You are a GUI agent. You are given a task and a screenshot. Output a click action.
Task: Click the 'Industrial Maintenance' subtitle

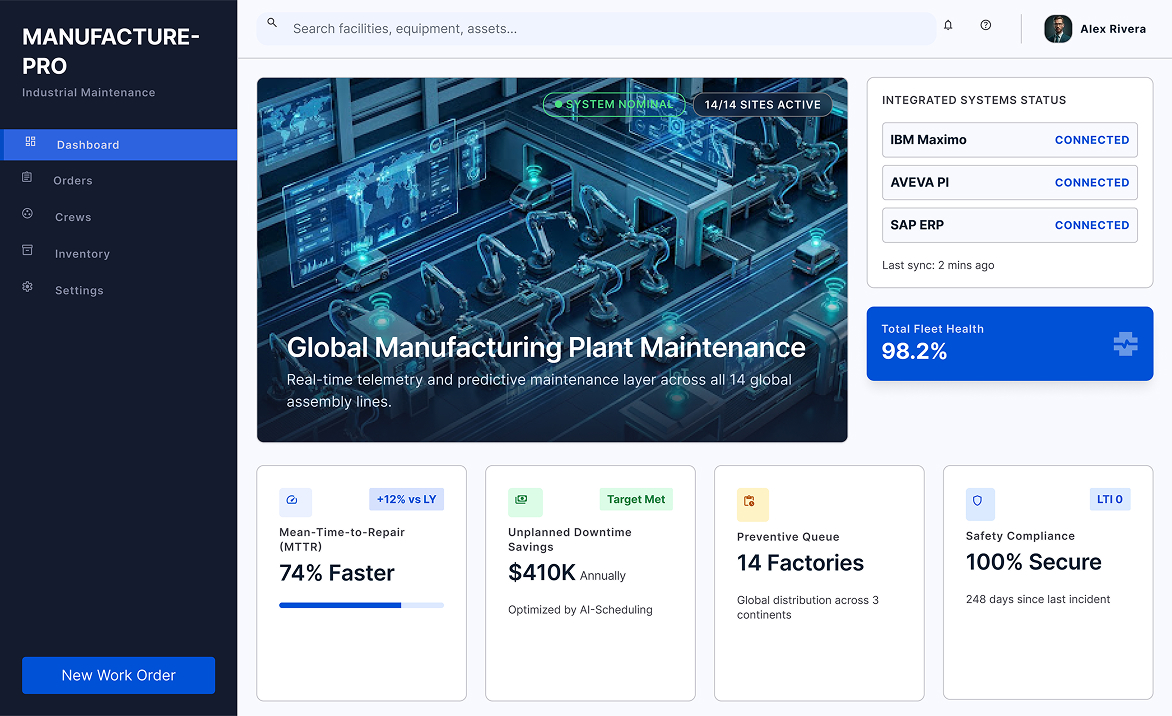pos(89,93)
